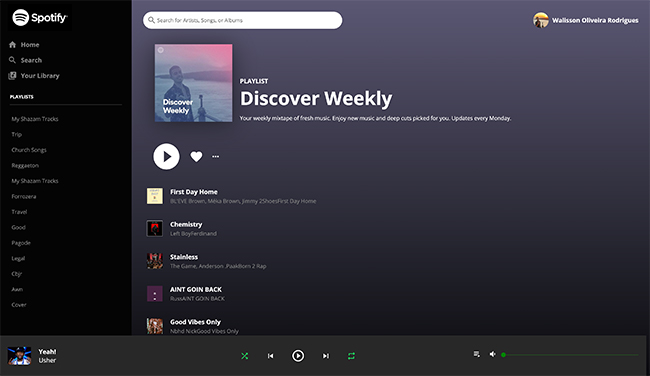Play the track First Day Home

coord(194,192)
